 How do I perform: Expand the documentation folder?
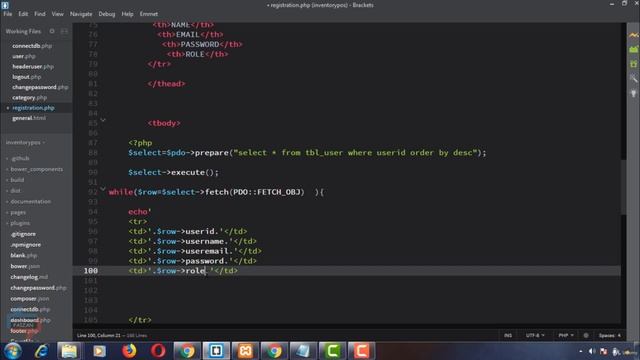click(30, 202)
